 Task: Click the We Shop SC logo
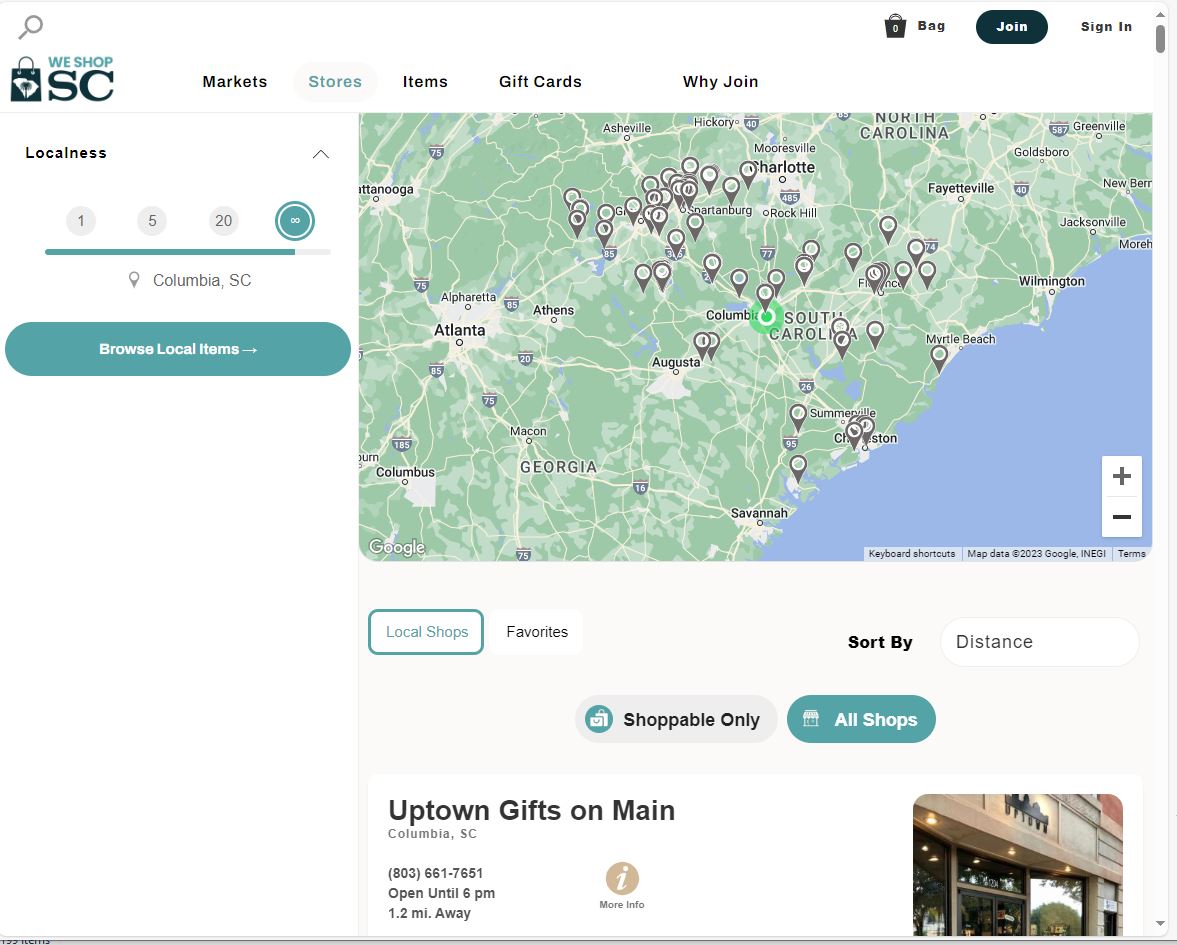[x=62, y=75]
